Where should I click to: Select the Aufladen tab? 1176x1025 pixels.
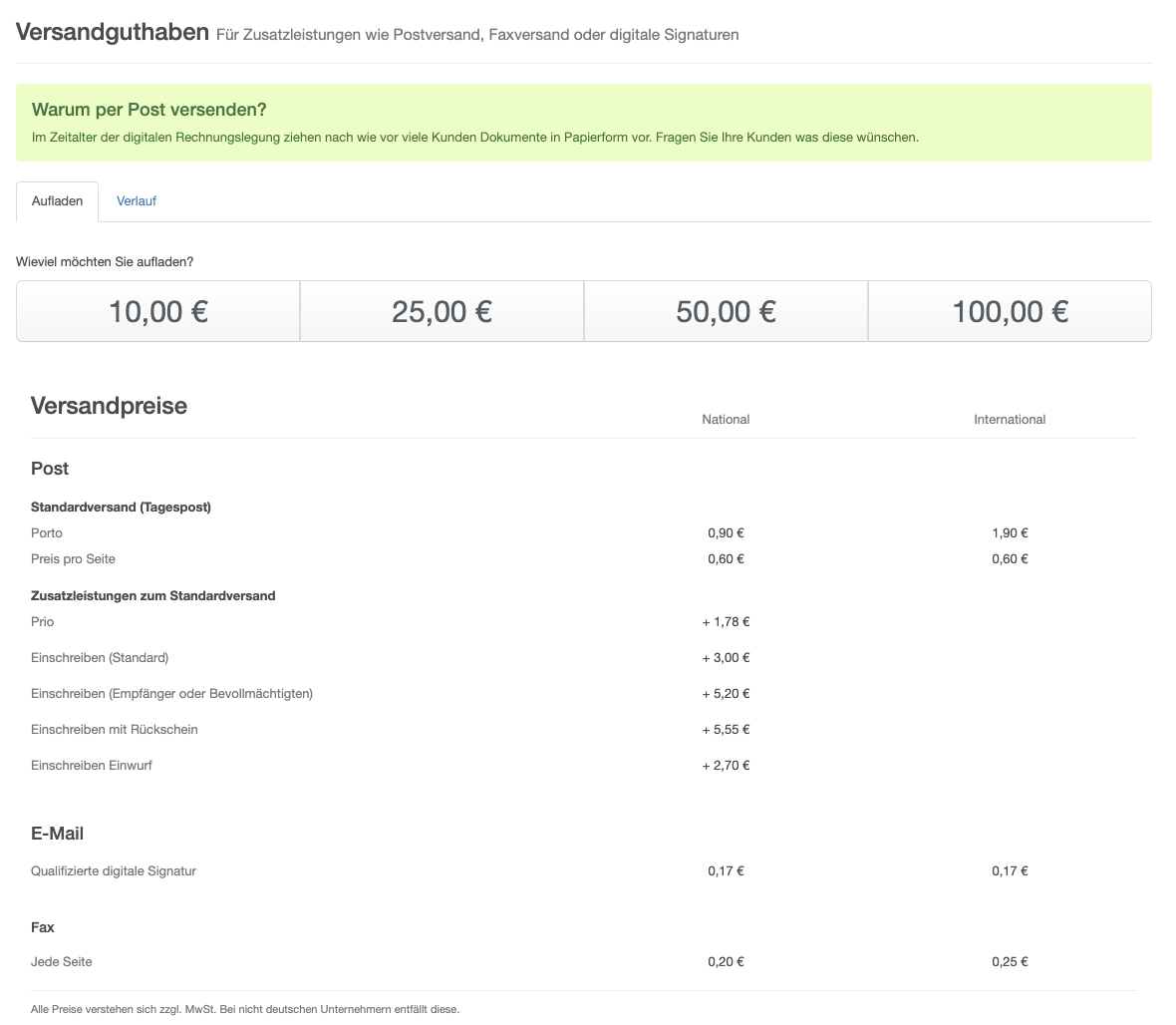click(x=58, y=201)
